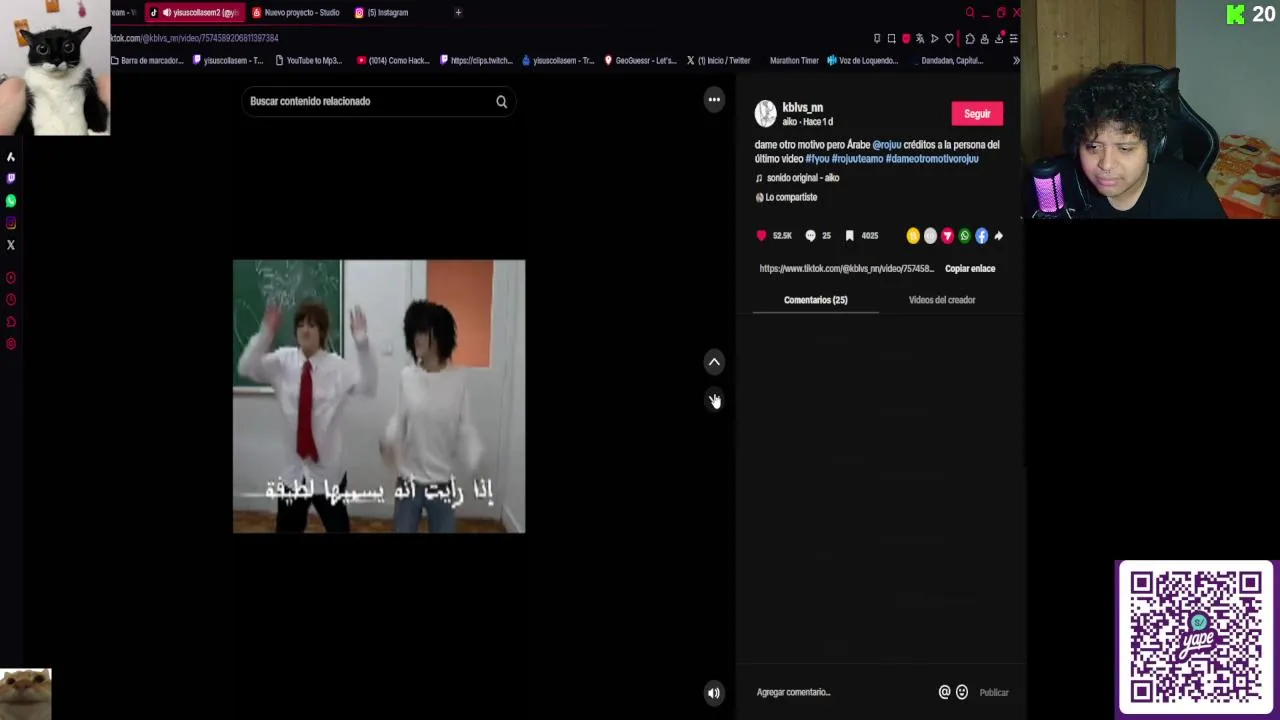Viewport: 1280px width, 720px height.
Task: Open the three-dot more options on video
Action: [x=714, y=99]
